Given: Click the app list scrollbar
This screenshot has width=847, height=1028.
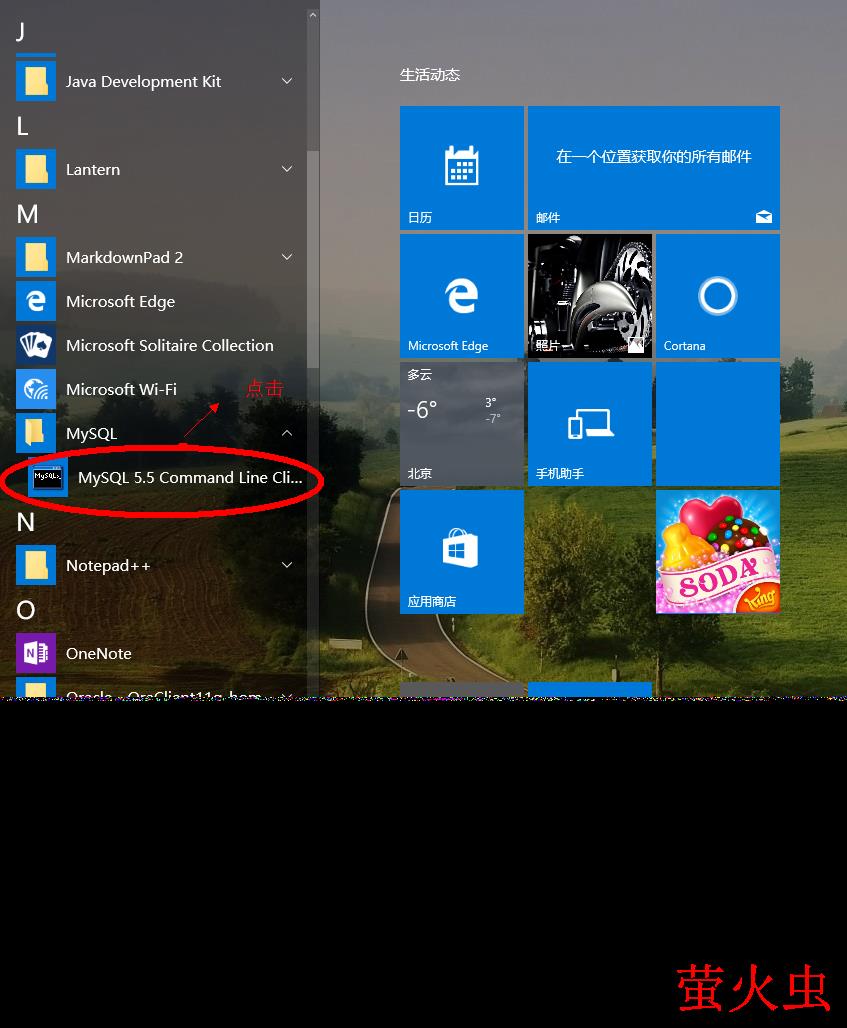Looking at the screenshot, I should coord(313,260).
